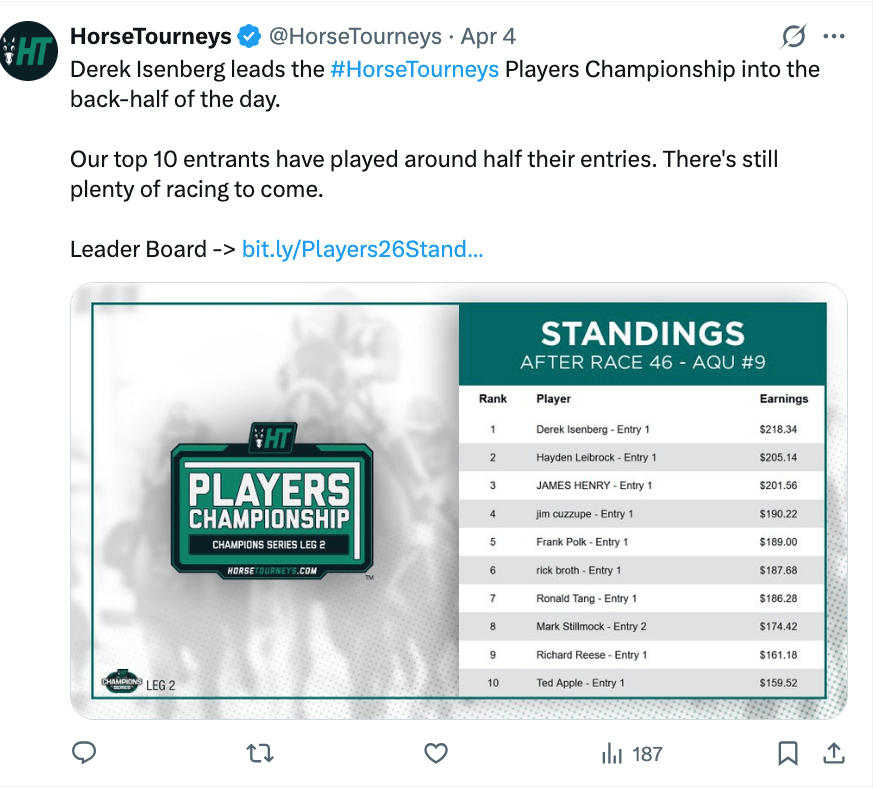Reply to the HorseTourneys post

click(x=85, y=753)
